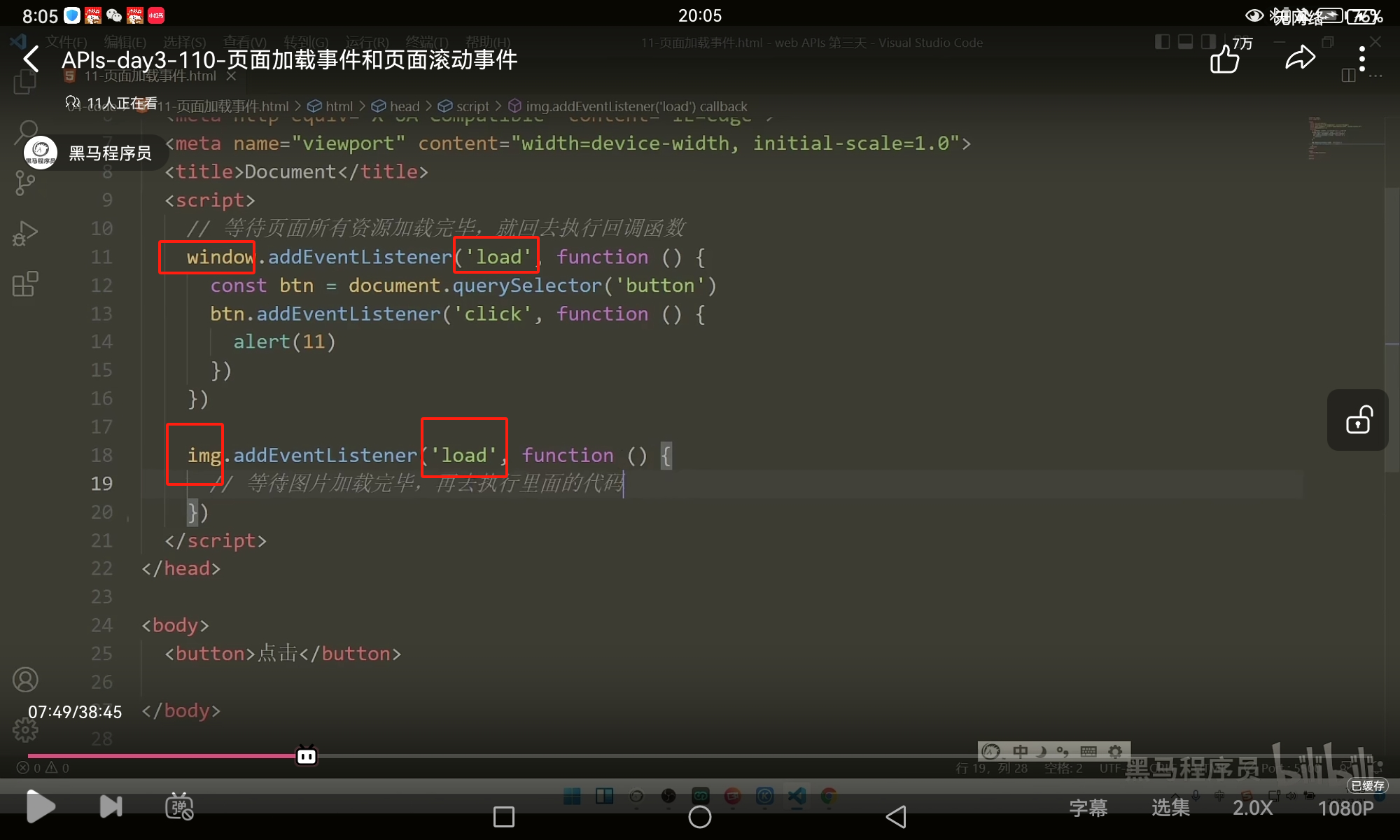Open the Extensions icon in the activity bar
The image size is (1400, 840).
point(26,283)
